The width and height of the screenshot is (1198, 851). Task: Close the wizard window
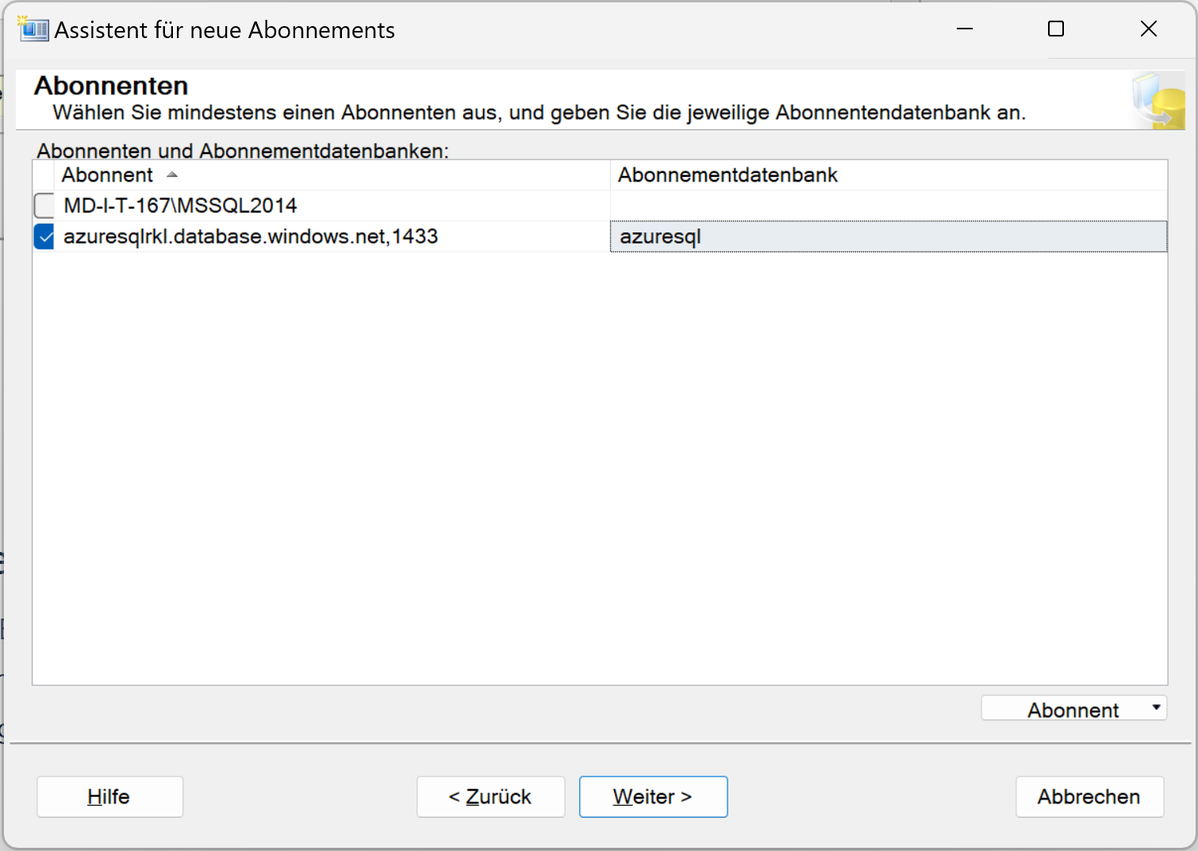(x=1148, y=29)
